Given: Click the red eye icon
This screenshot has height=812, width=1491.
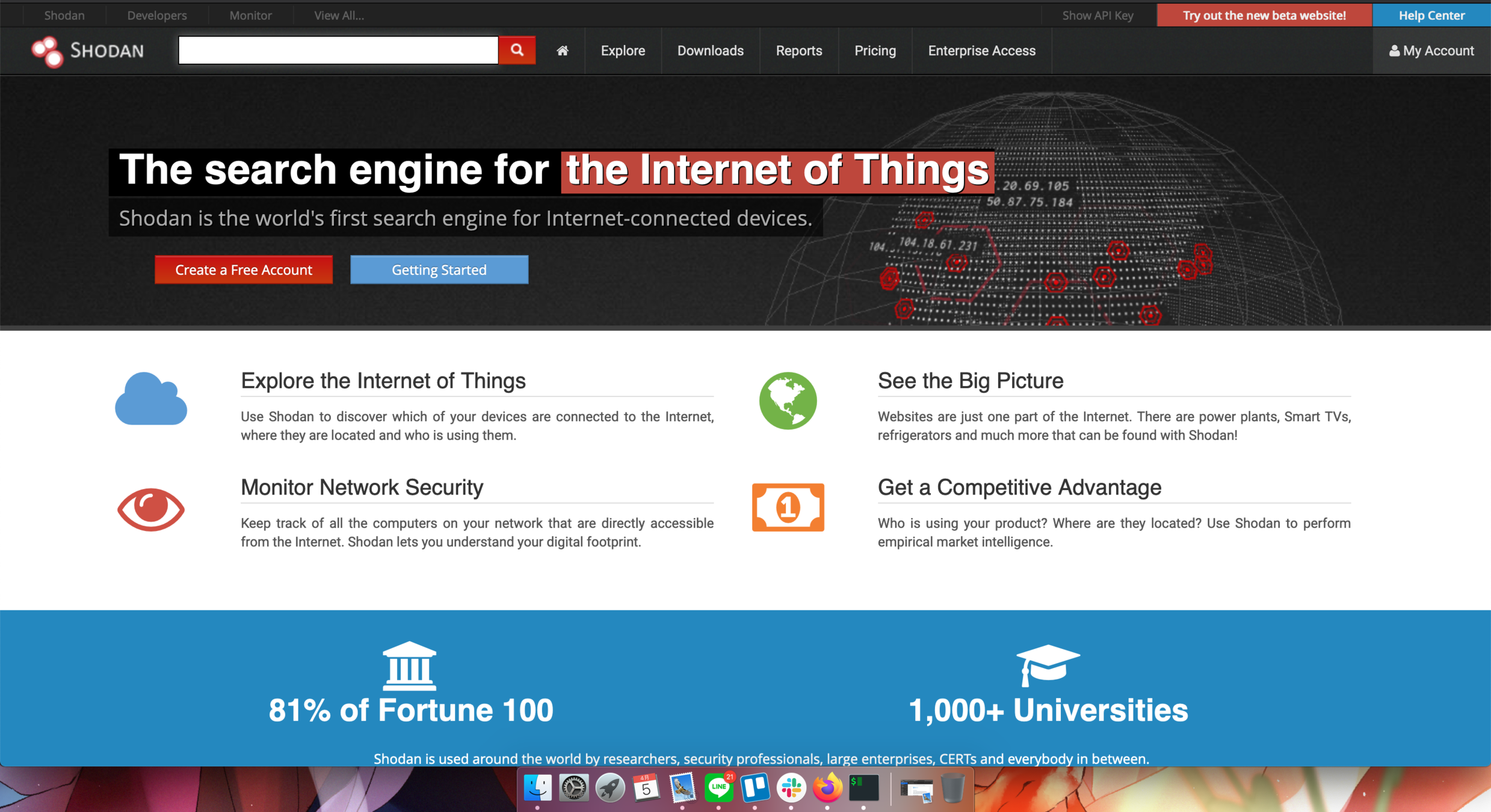Looking at the screenshot, I should point(150,509).
